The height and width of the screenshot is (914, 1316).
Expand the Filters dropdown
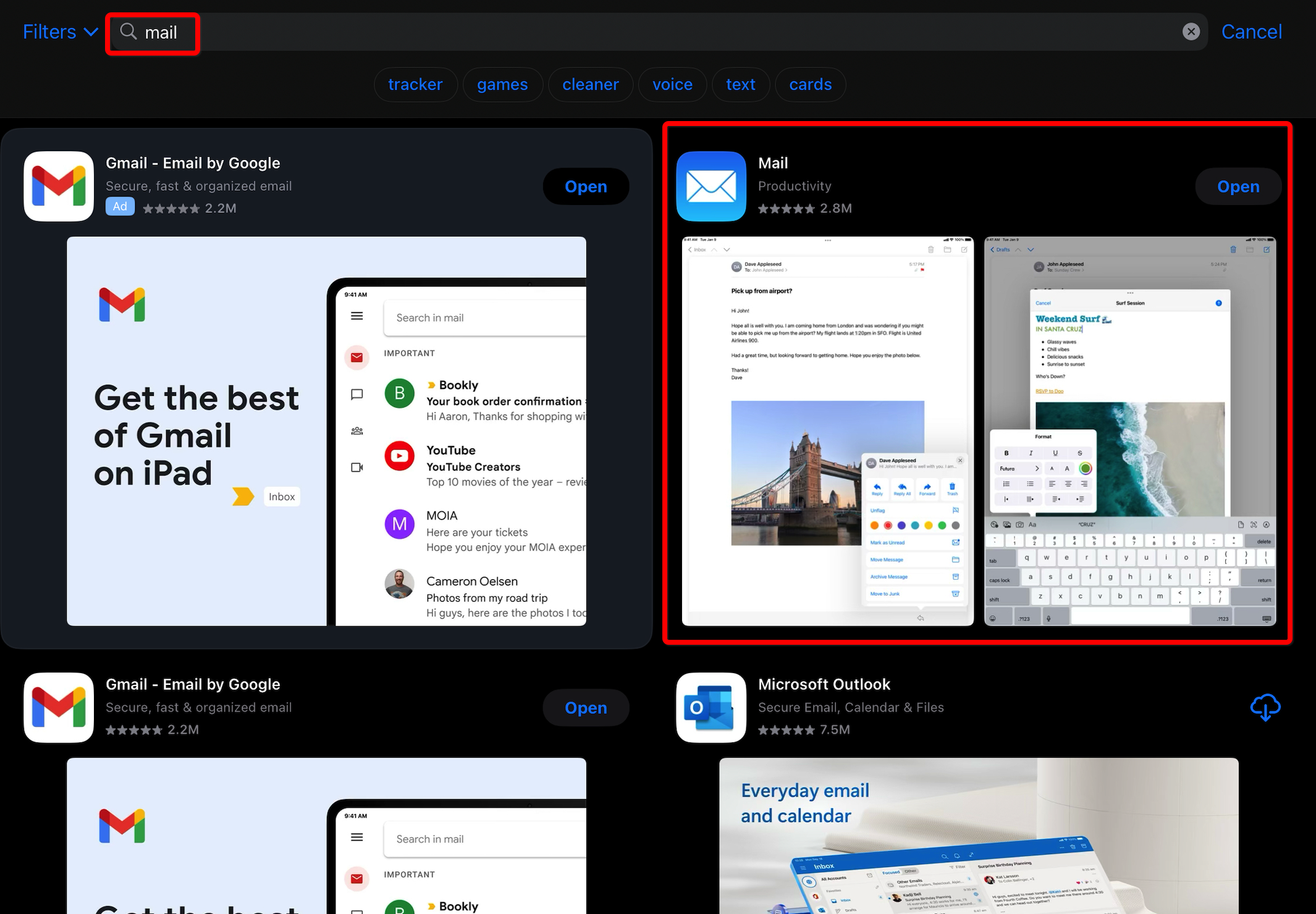click(x=60, y=31)
